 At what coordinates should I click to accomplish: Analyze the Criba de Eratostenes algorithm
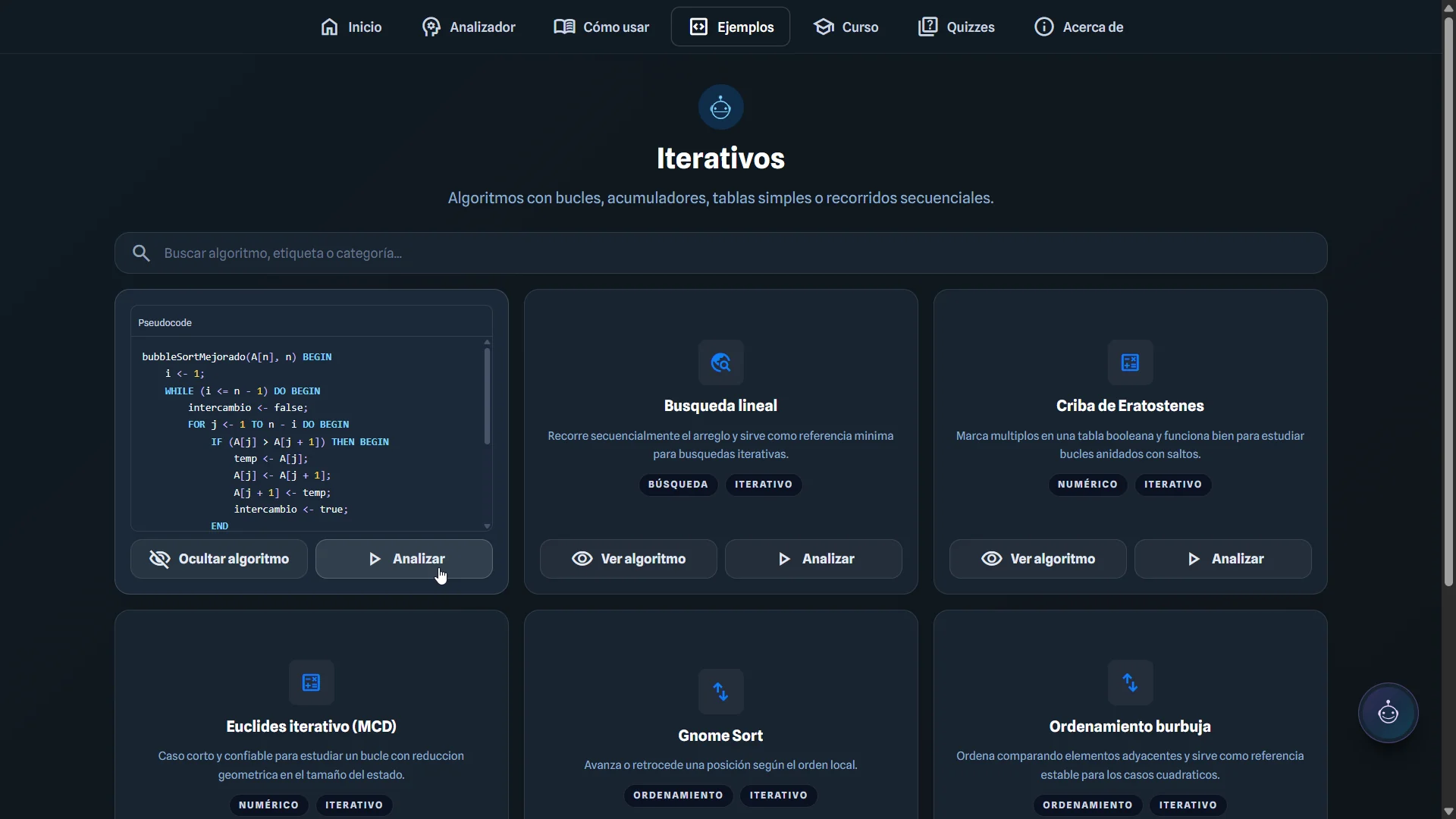(1223, 559)
